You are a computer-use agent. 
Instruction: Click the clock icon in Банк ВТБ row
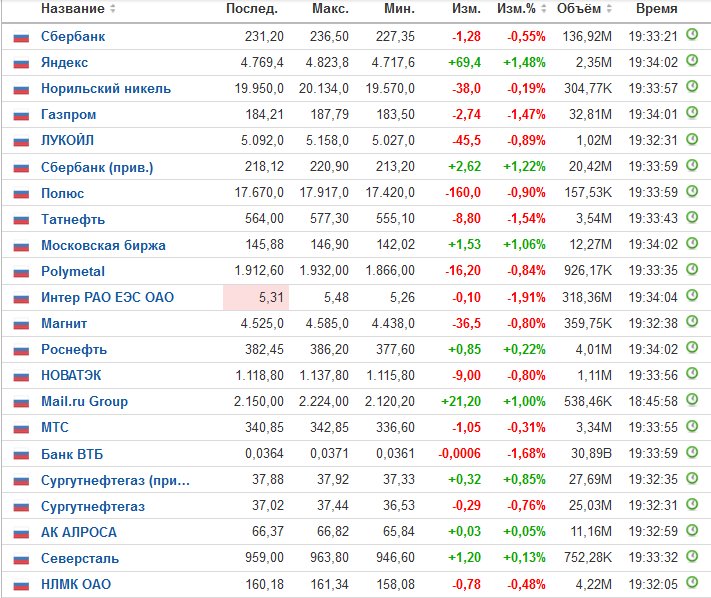pos(692,452)
